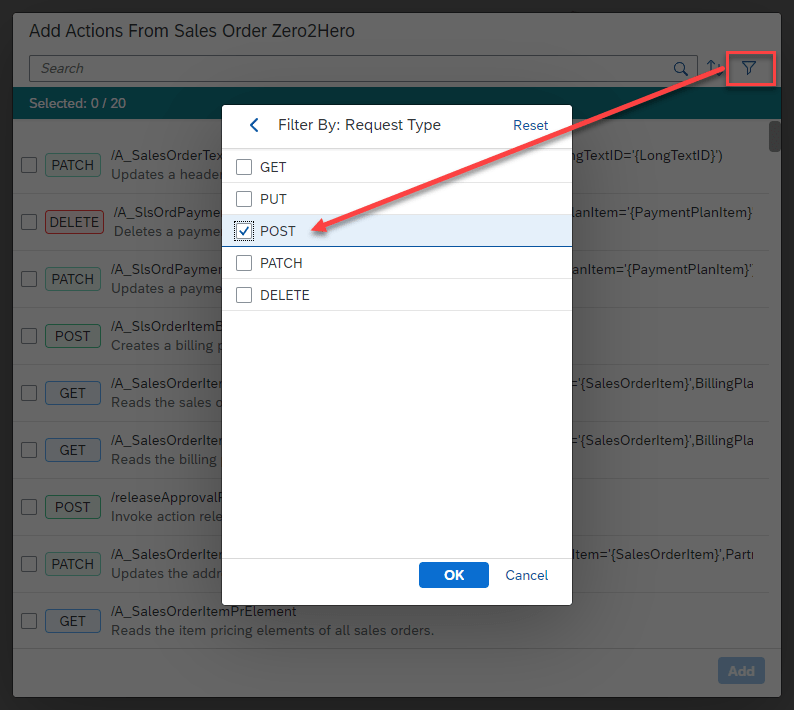The height and width of the screenshot is (710, 794).
Task: Click the search magnifier icon
Action: (x=680, y=69)
